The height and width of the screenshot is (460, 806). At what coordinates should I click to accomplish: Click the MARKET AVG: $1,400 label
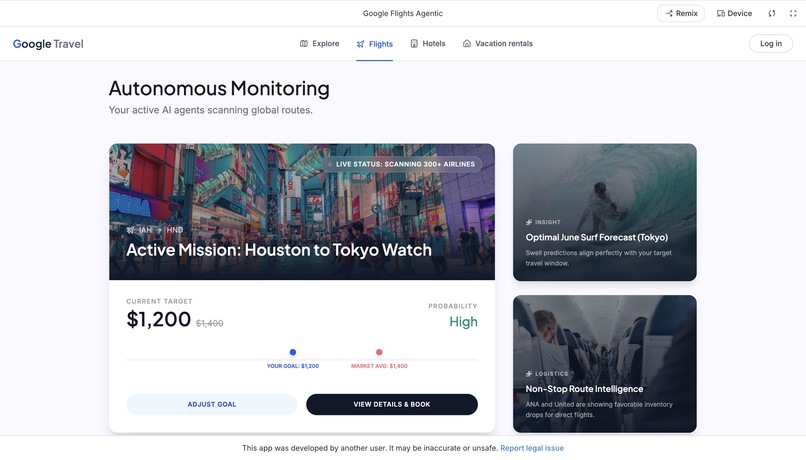coord(379,366)
